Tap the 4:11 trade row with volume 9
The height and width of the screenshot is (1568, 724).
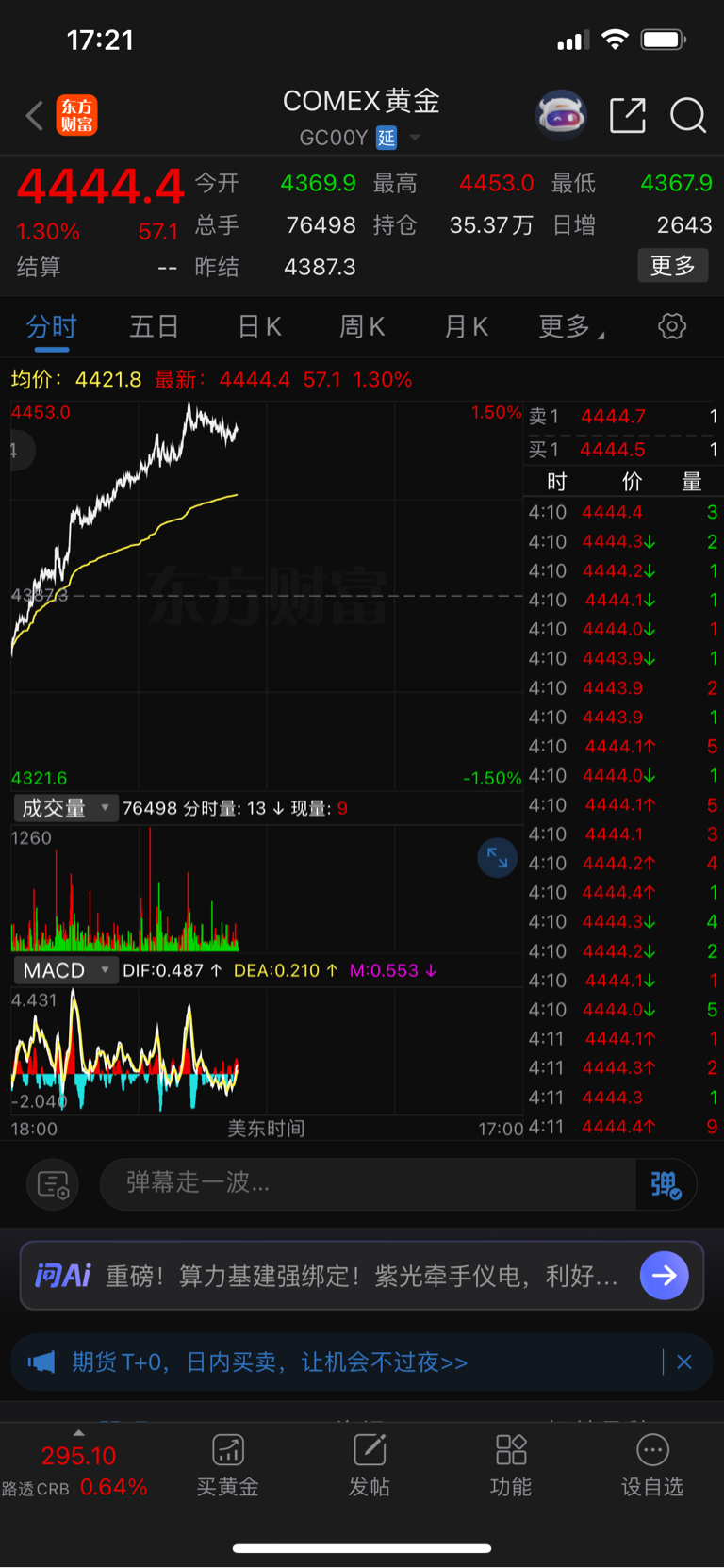click(623, 1127)
